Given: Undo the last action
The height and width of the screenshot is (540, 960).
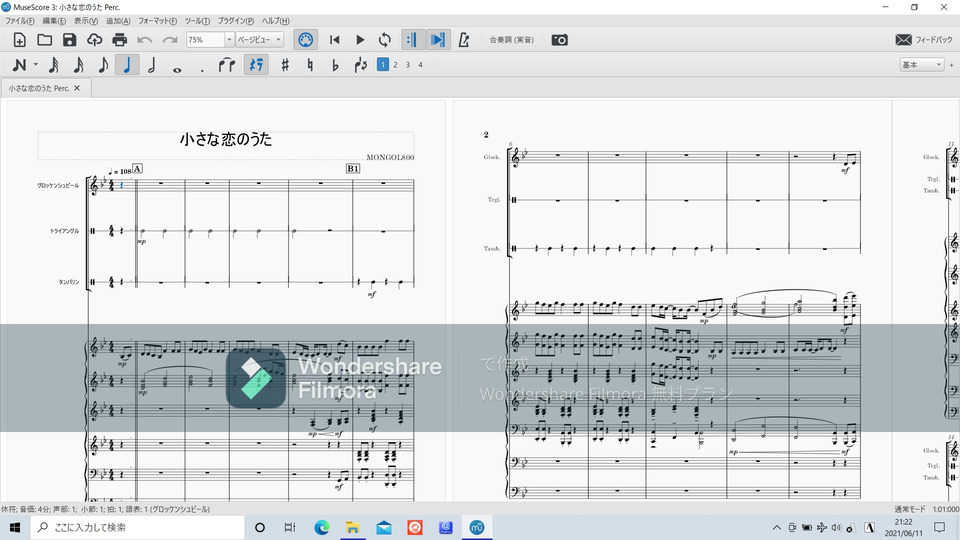Looking at the screenshot, I should click(144, 40).
